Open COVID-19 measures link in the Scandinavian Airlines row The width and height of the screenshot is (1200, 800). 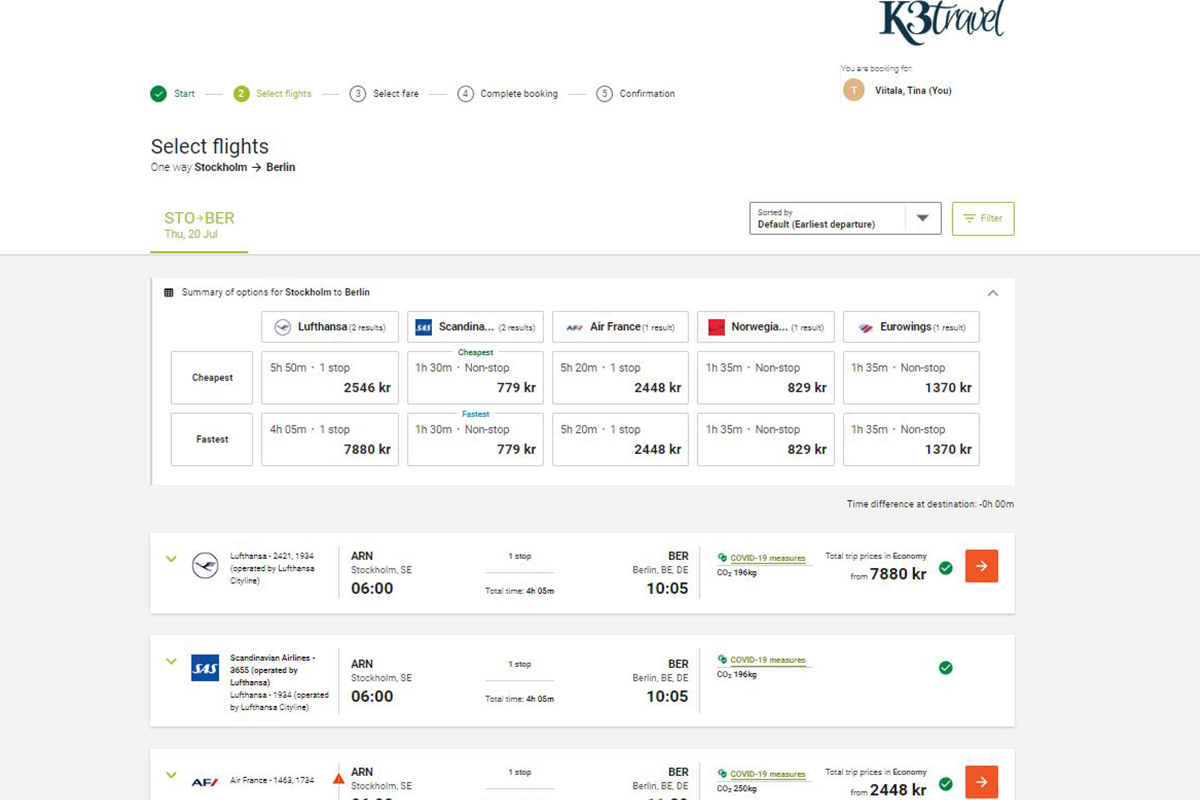coord(767,660)
